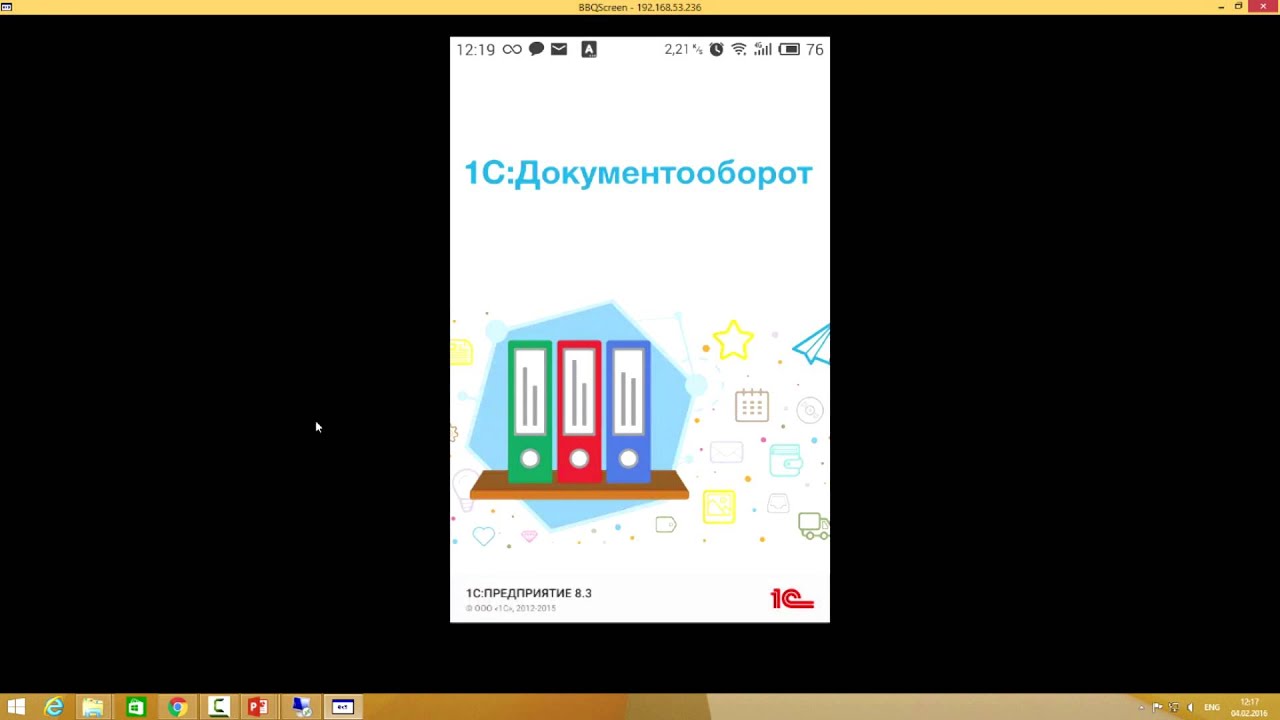Launch Google Chrome from the taskbar
Screen dimensions: 1280x720
click(177, 707)
